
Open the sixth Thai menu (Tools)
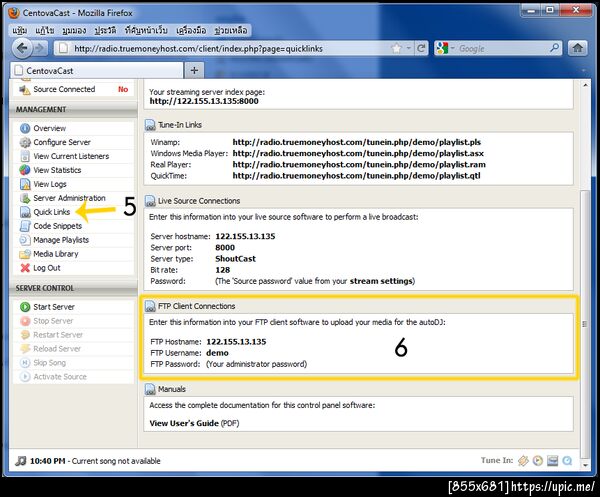pyautogui.click(x=191, y=30)
